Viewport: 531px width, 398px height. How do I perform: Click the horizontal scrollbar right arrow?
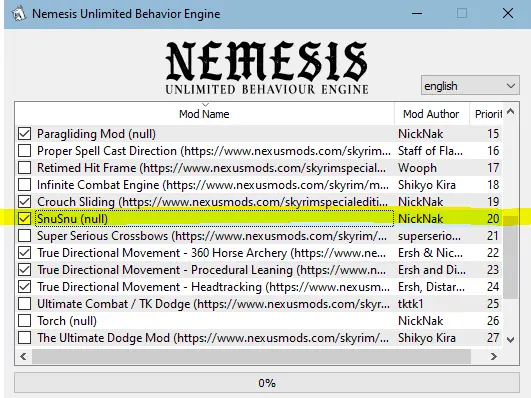coord(494,356)
